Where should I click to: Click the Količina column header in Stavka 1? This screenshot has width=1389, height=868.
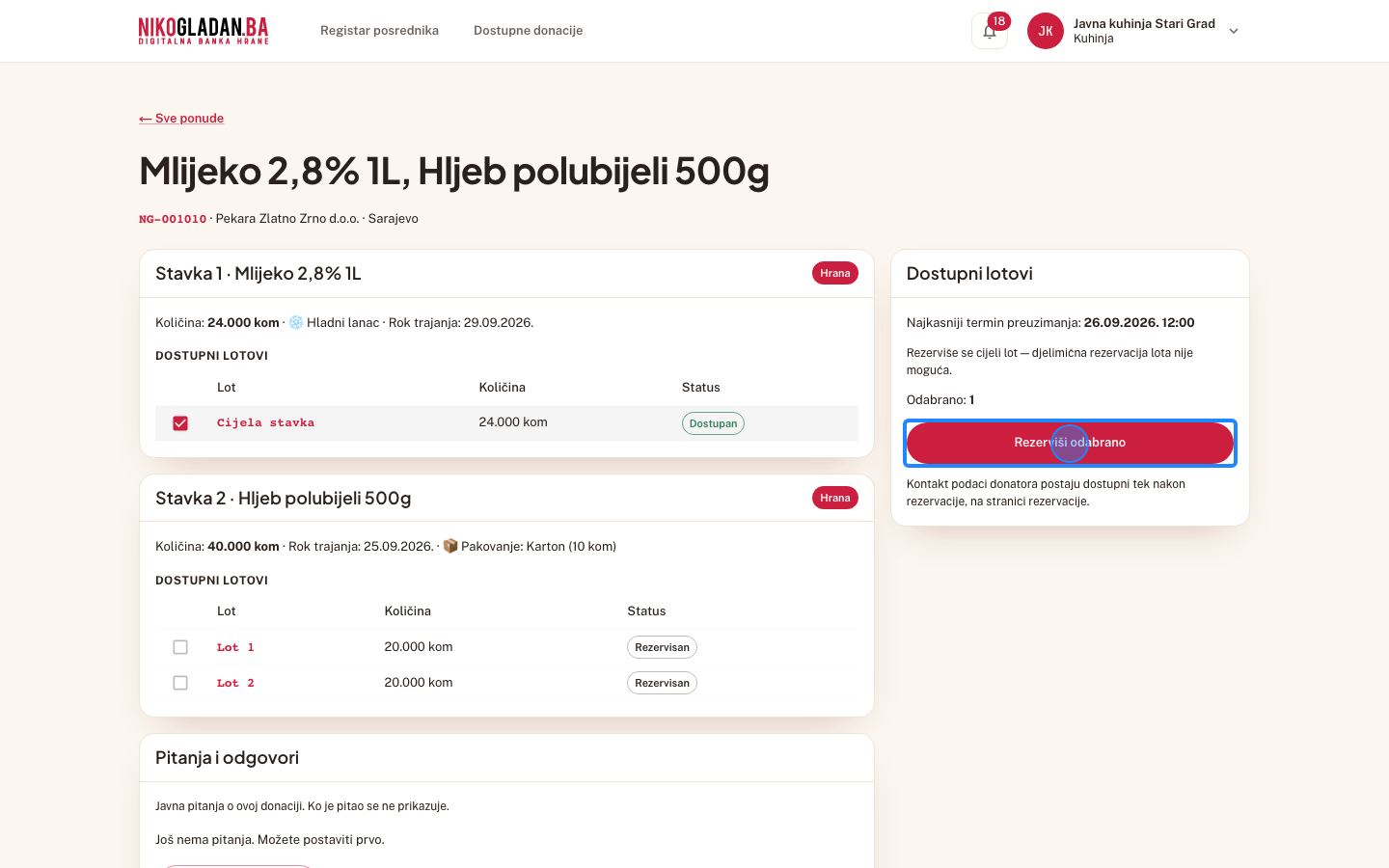tap(503, 388)
